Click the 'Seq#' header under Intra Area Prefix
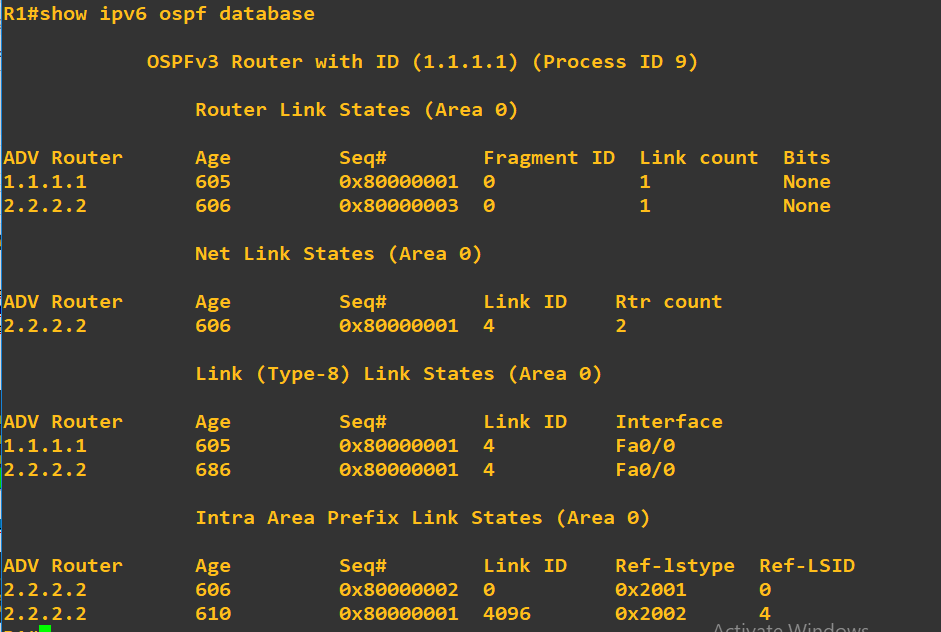Screen dimensions: 941x632 click(x=363, y=566)
